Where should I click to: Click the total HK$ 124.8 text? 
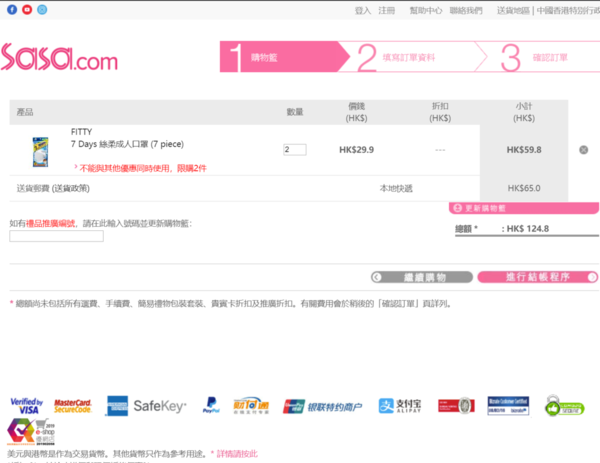(527, 229)
